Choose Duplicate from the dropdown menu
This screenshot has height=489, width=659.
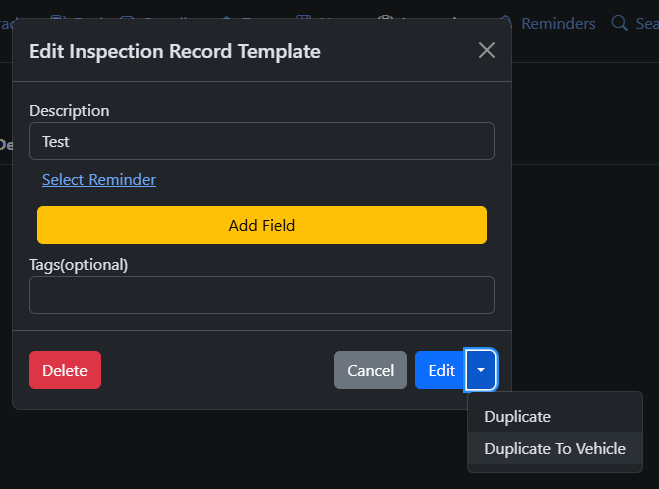518,416
